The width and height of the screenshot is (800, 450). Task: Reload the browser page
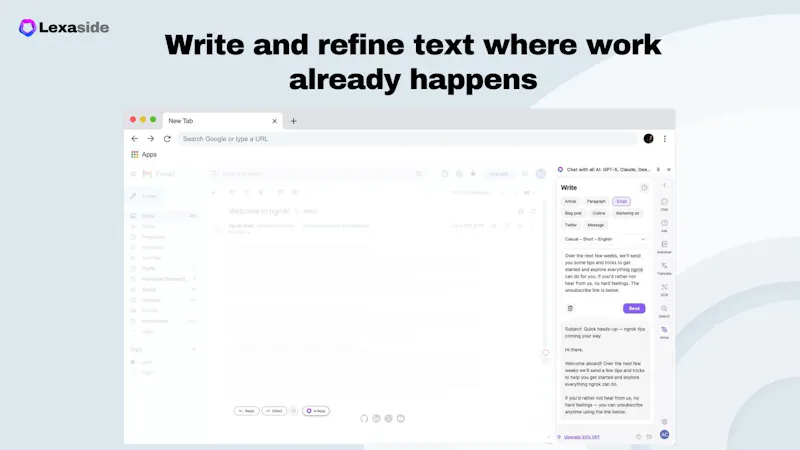coord(167,139)
